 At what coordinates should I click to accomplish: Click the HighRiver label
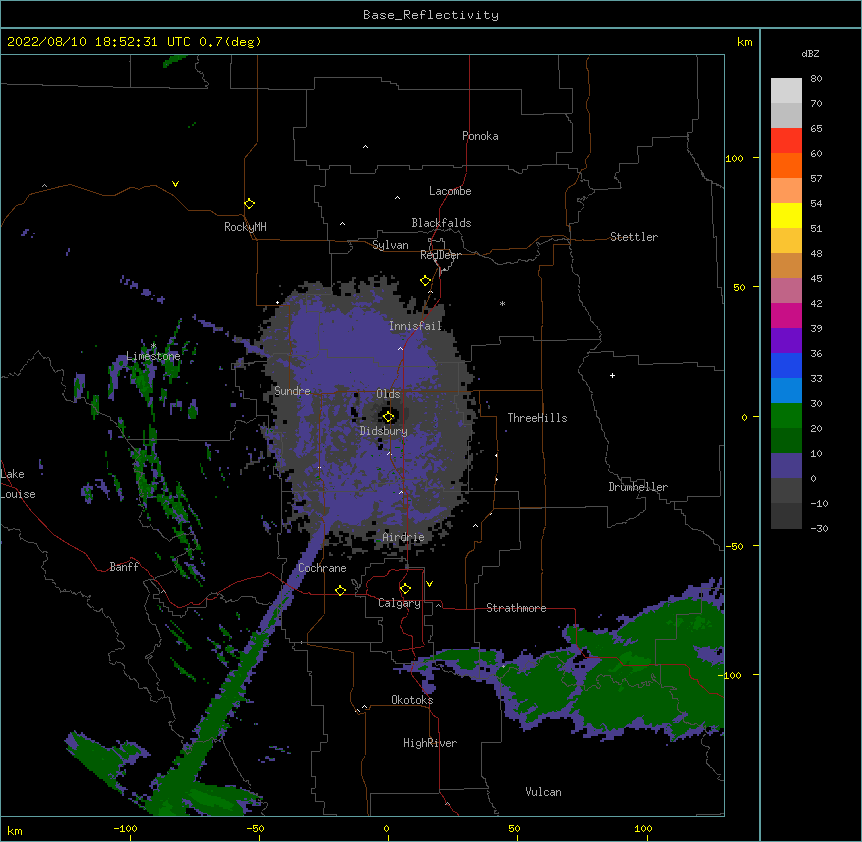(430, 743)
